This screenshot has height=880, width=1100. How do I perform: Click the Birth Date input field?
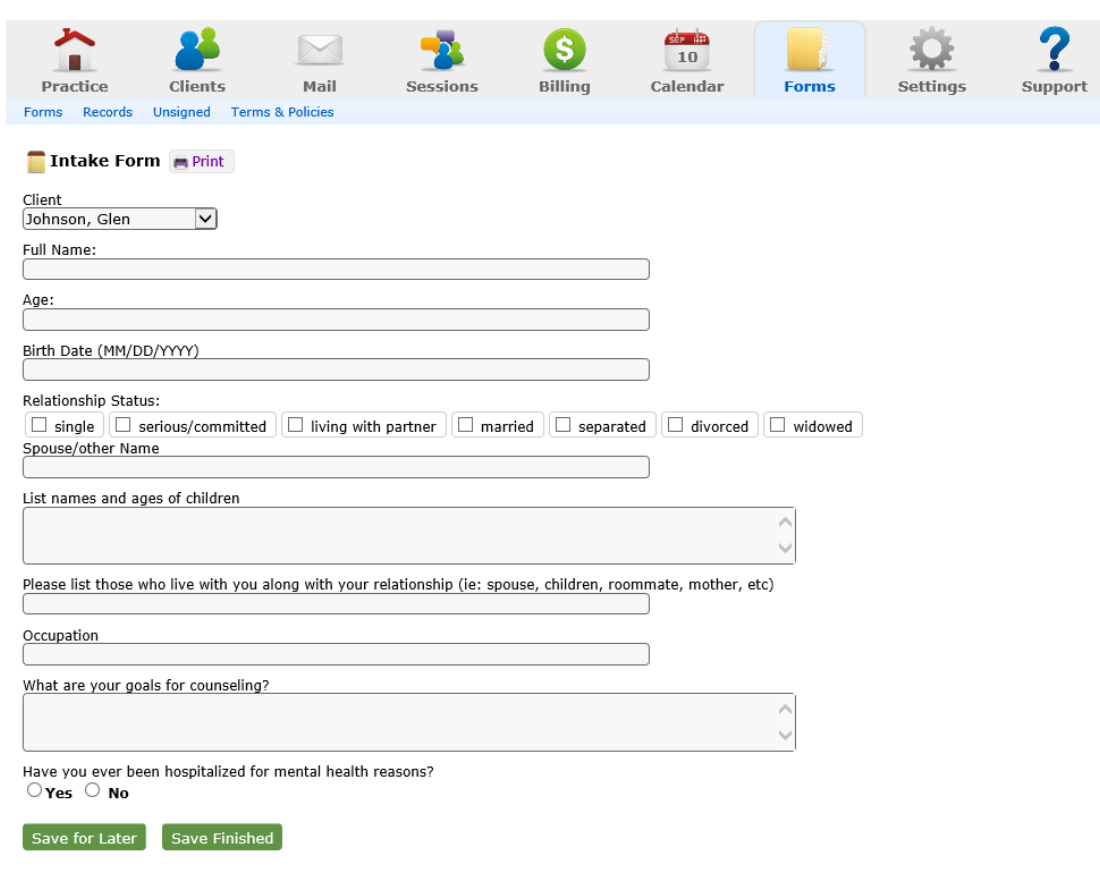pos(336,370)
